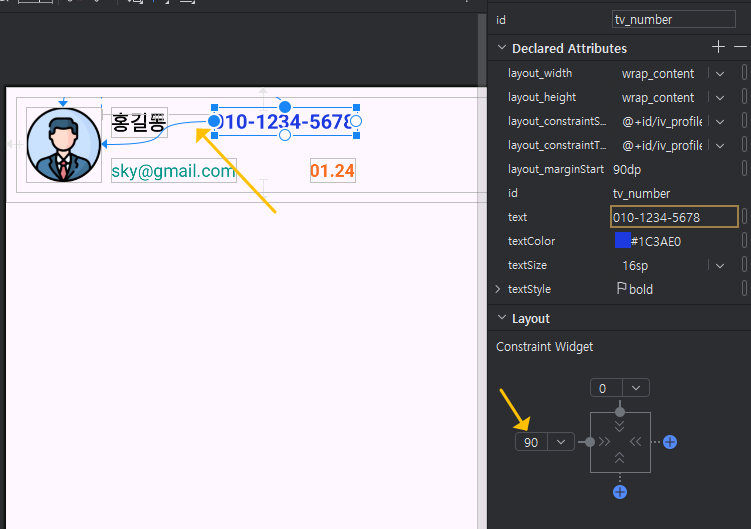
Task: Select the left constraint anchor of phone number view
Action: tap(214, 121)
